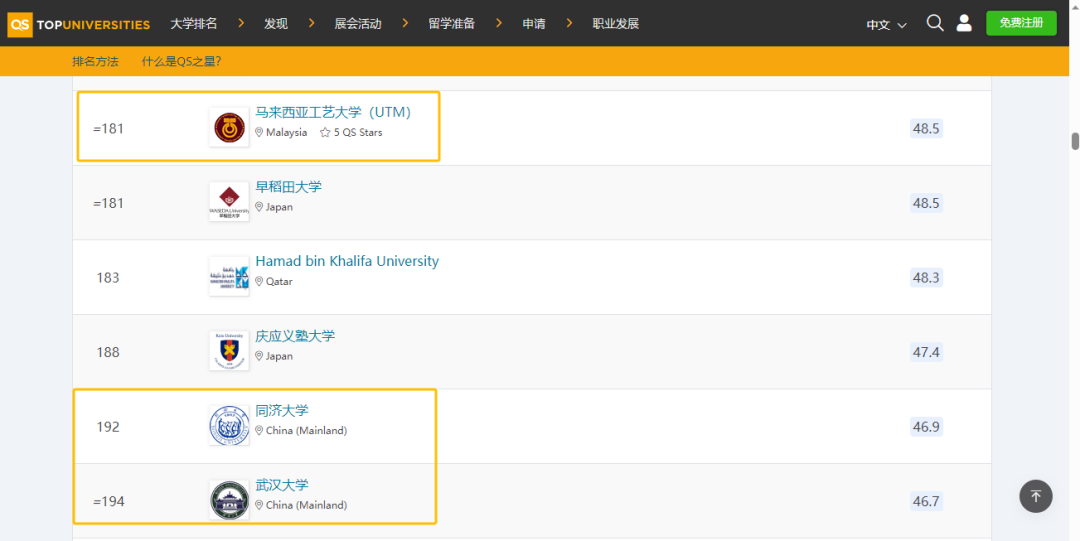This screenshot has height=541, width=1080.
Task: Click the Tongji University emblem
Action: 229,426
